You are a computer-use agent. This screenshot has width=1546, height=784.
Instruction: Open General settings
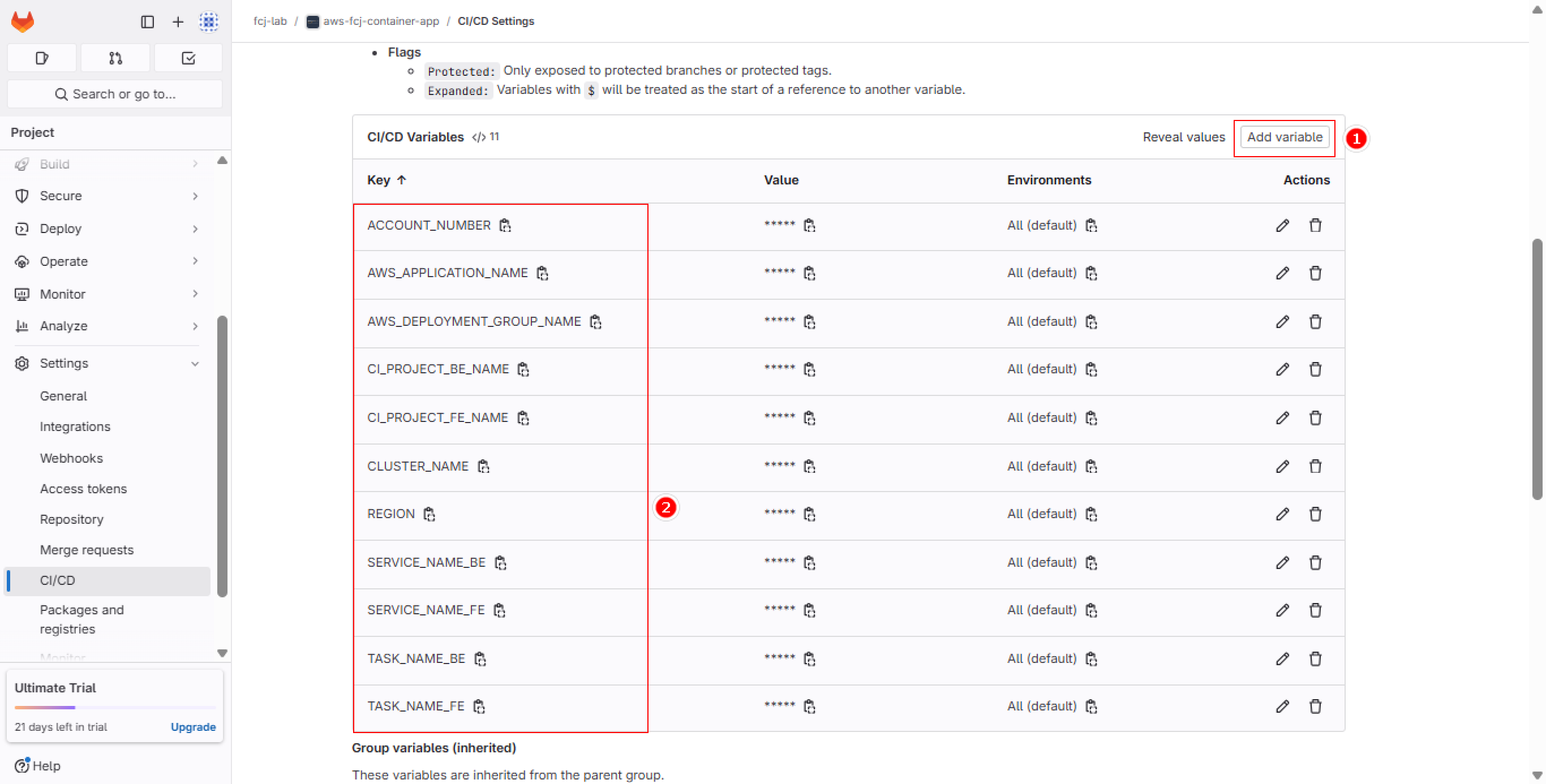pyautogui.click(x=63, y=396)
